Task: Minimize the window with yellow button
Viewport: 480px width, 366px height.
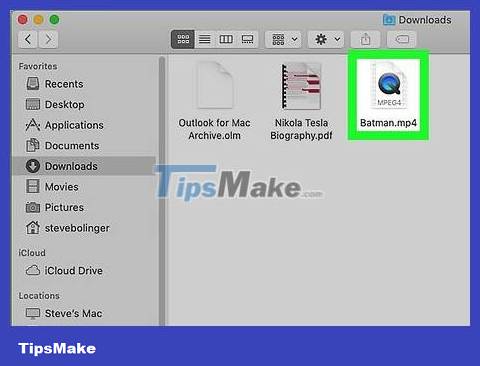Action: (x=38, y=20)
